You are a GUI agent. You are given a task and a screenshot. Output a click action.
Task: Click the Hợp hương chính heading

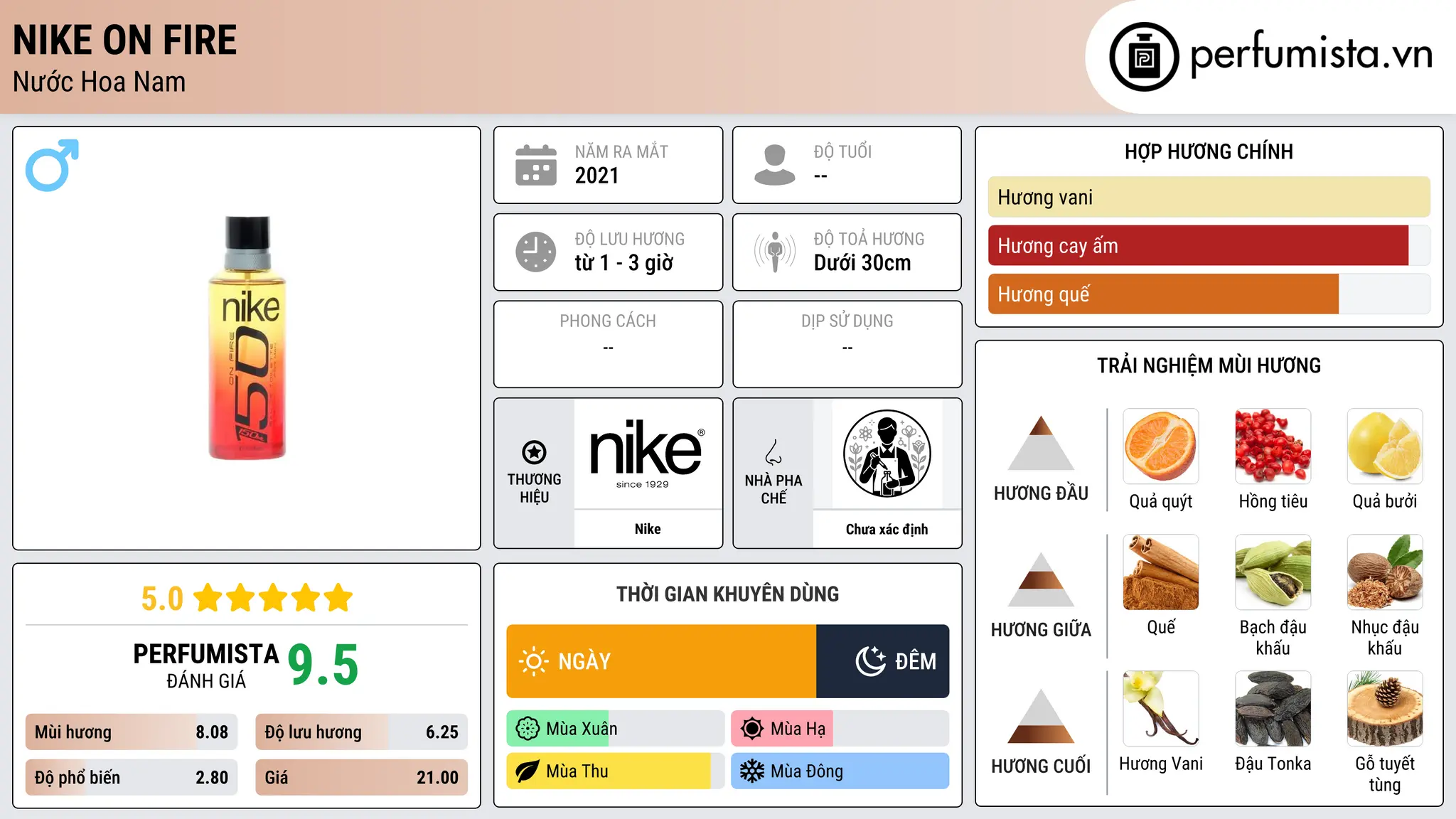(1209, 151)
